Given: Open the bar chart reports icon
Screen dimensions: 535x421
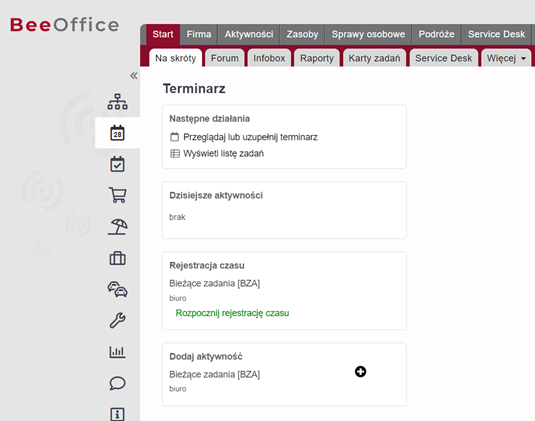Looking at the screenshot, I should pyautogui.click(x=117, y=352).
